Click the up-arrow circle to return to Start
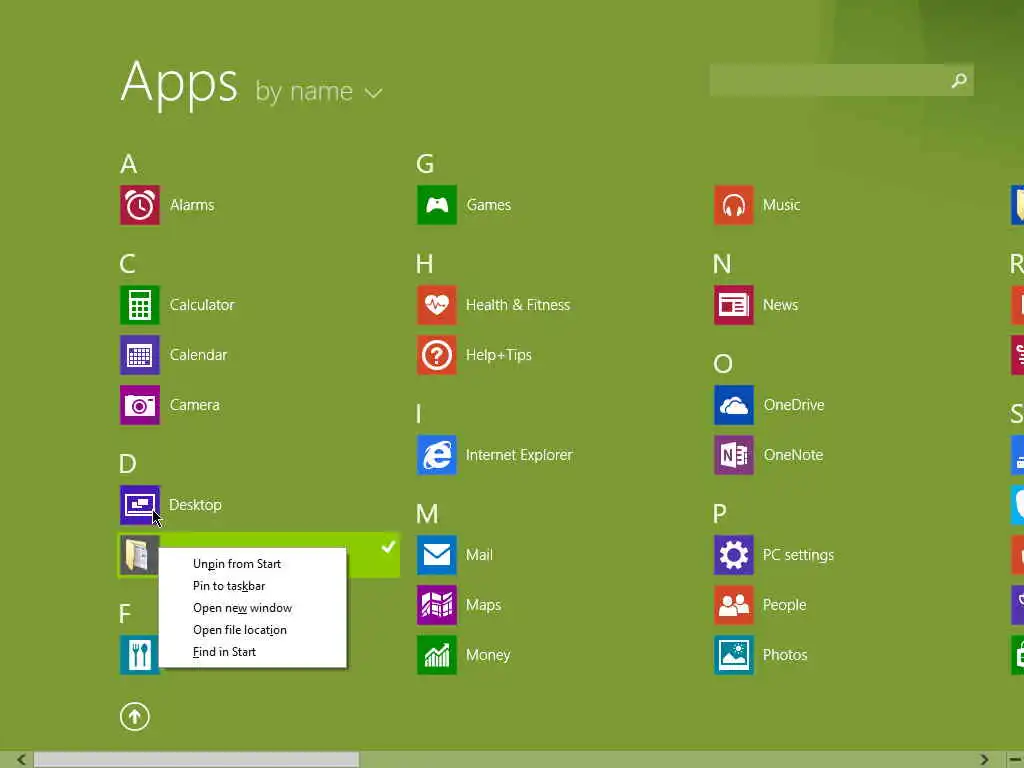 click(x=135, y=717)
